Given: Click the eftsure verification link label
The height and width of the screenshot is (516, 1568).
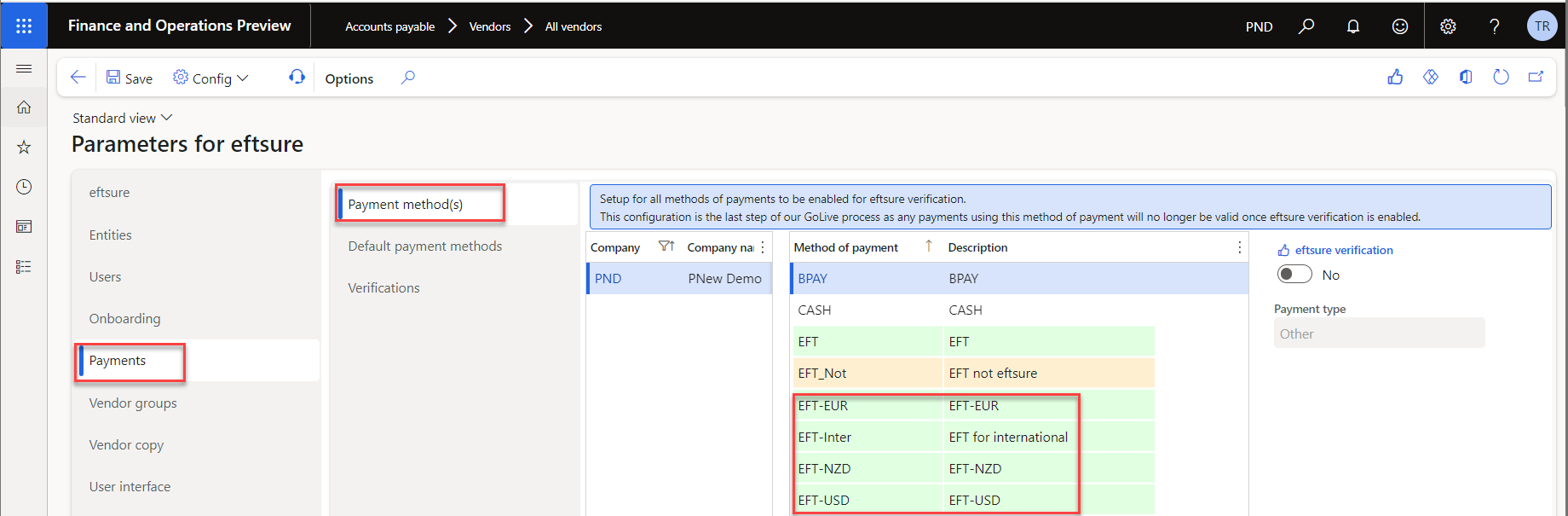Looking at the screenshot, I should (x=1344, y=250).
